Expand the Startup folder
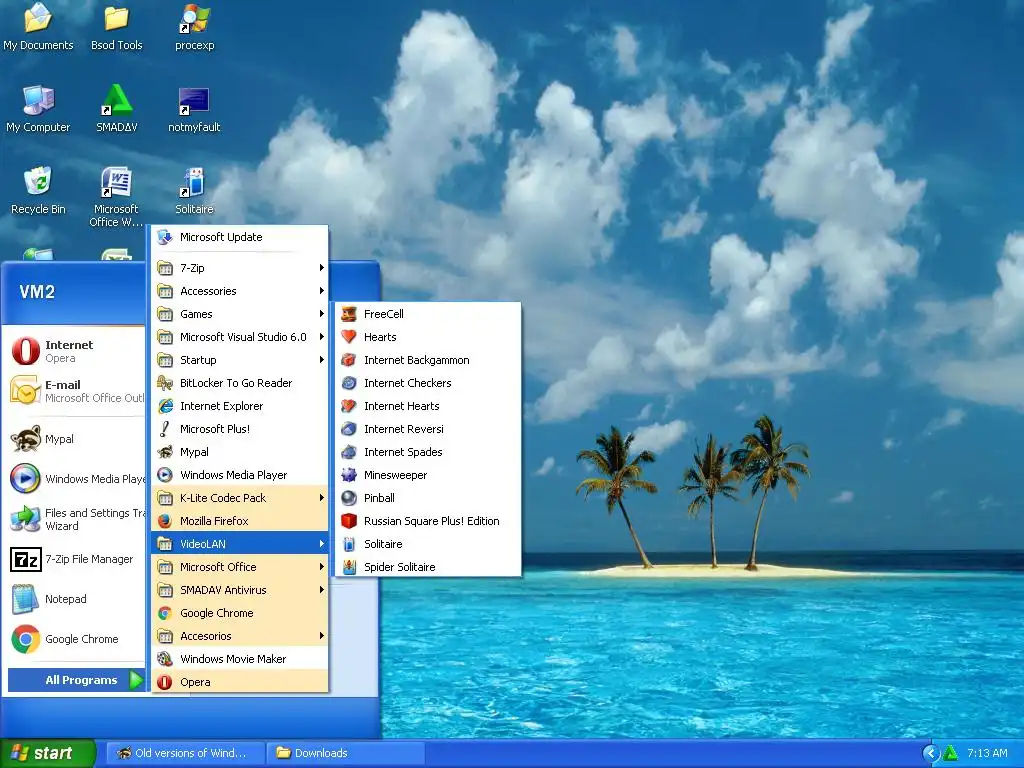 [x=240, y=360]
